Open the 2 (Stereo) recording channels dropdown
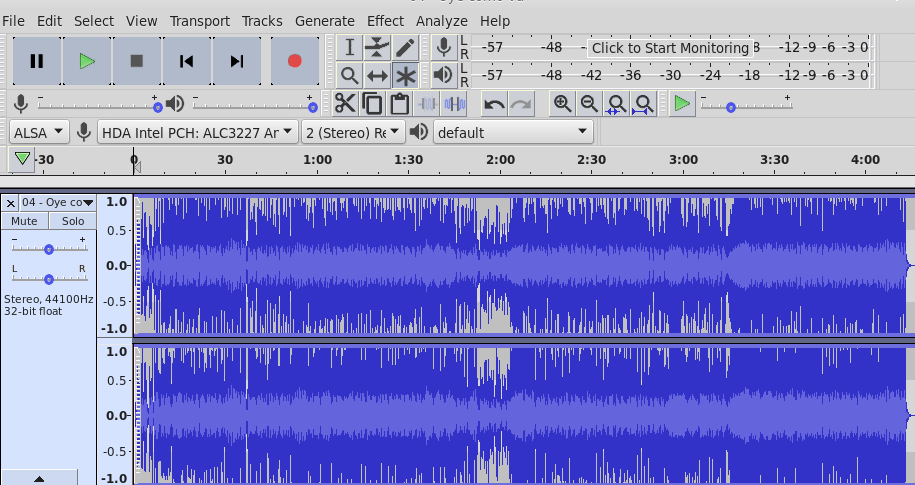This screenshot has height=485, width=915. (x=353, y=132)
